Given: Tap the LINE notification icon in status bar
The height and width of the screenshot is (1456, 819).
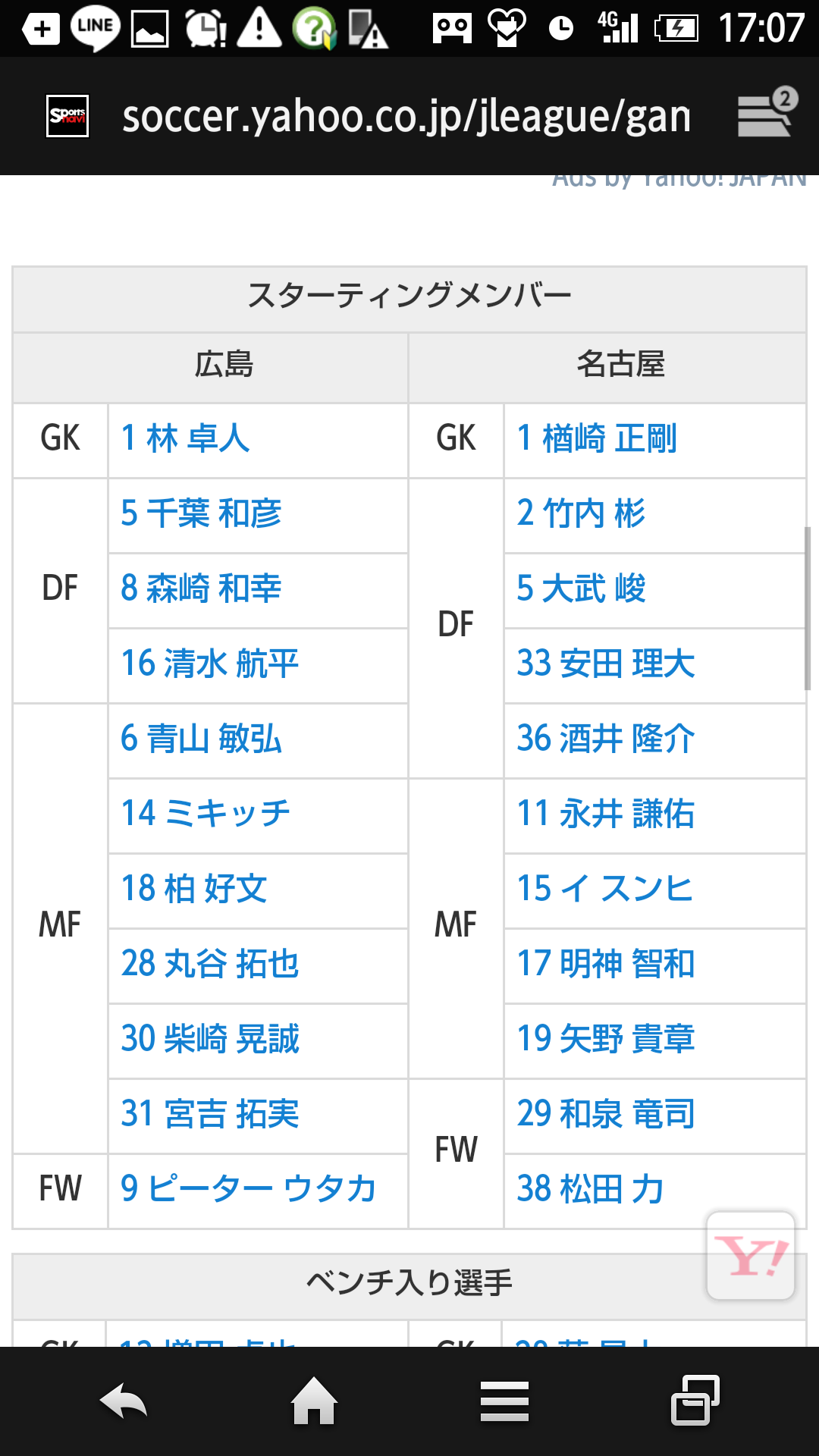Looking at the screenshot, I should 95,29.
